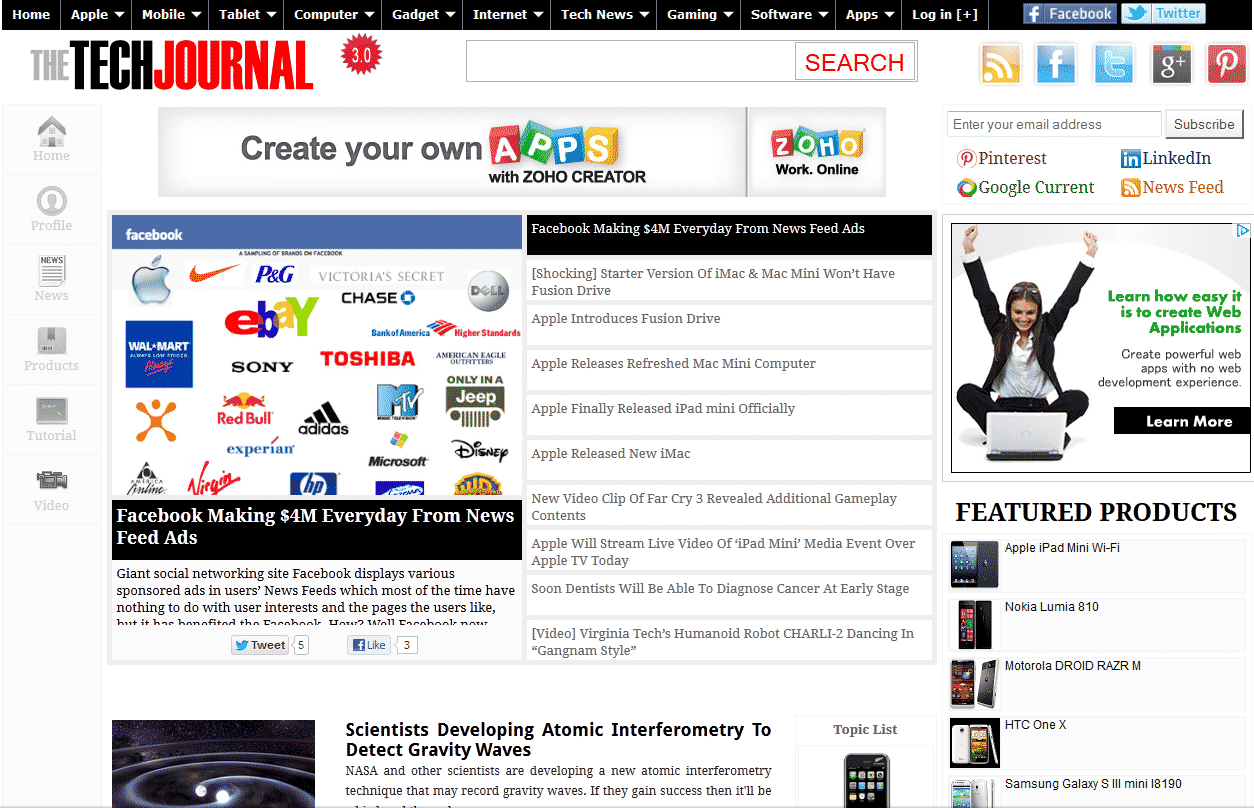The image size is (1254, 808).
Task: Expand the Software dropdown menu
Action: point(789,14)
